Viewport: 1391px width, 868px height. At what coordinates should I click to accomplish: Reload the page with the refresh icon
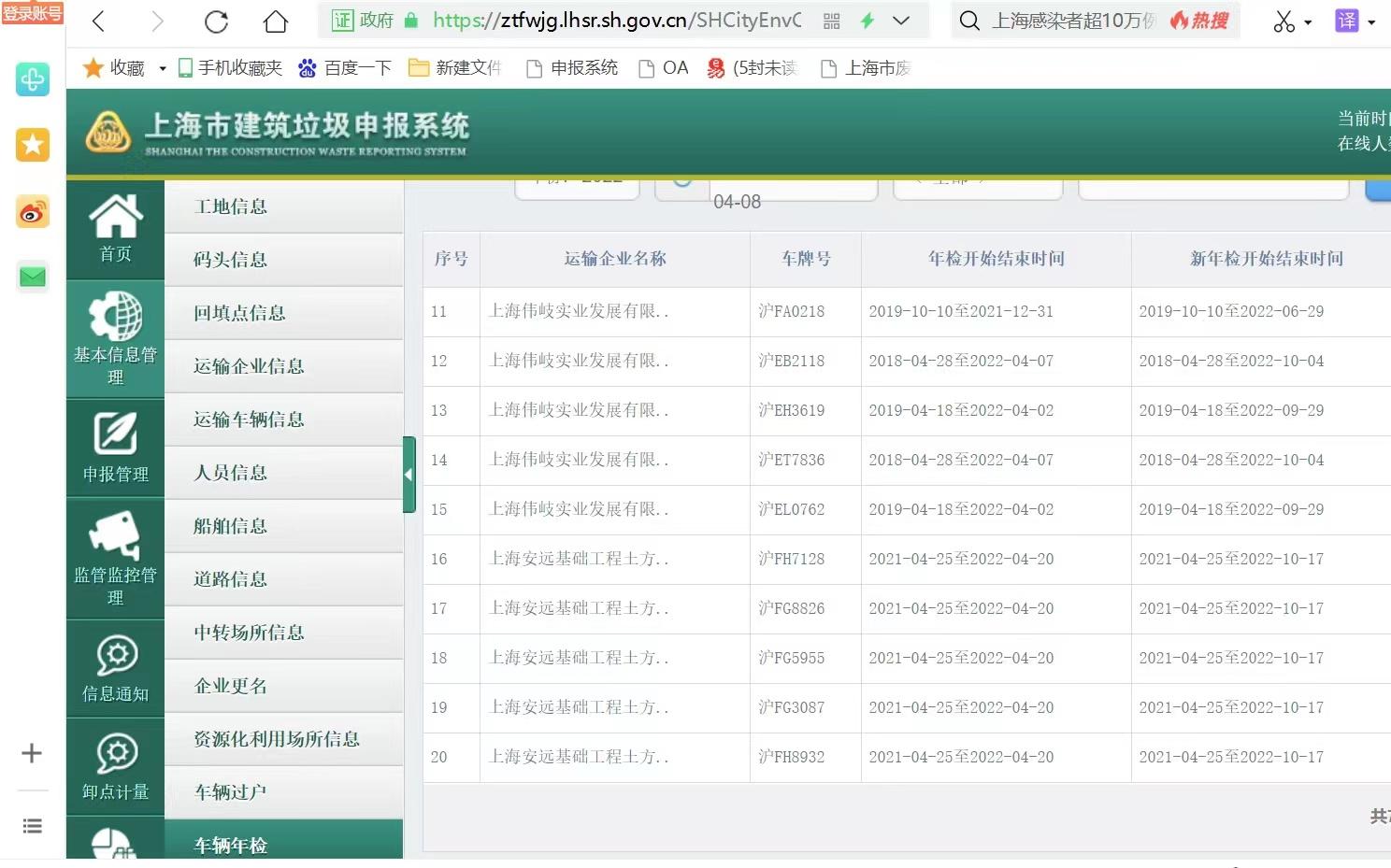[x=216, y=21]
